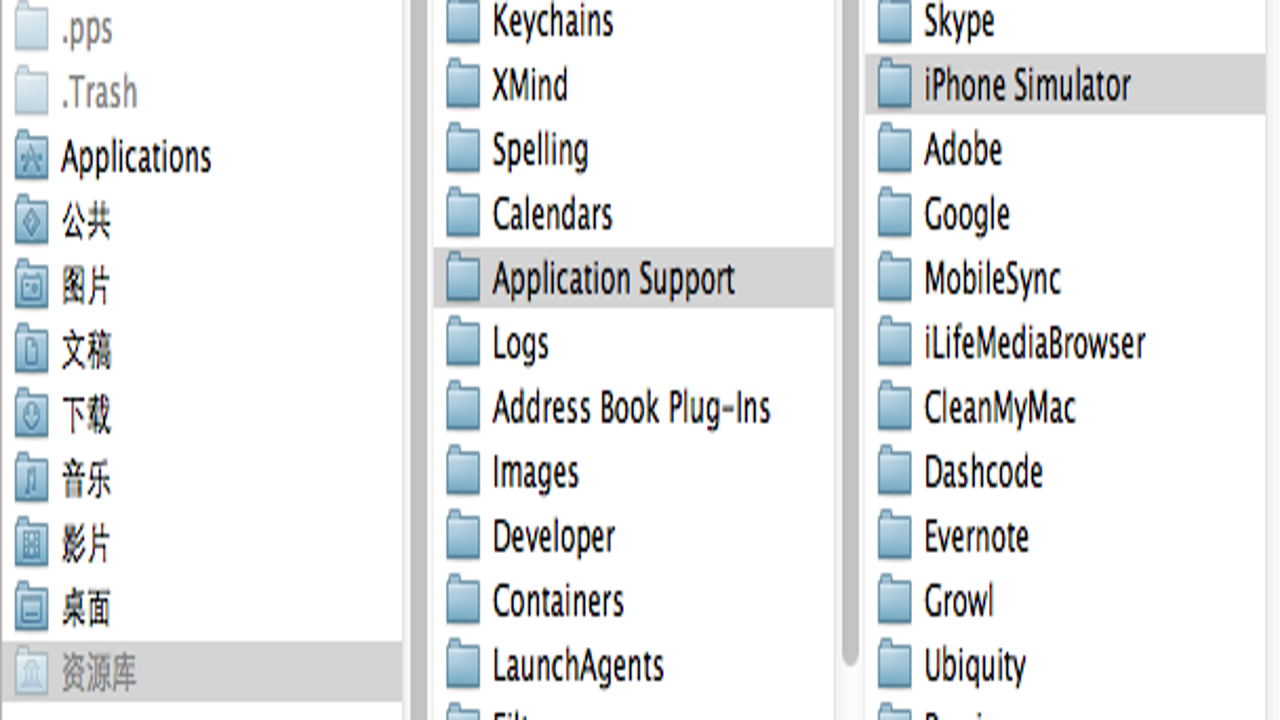The image size is (1280, 720).
Task: Select the Spelling folder name
Action: [540, 151]
